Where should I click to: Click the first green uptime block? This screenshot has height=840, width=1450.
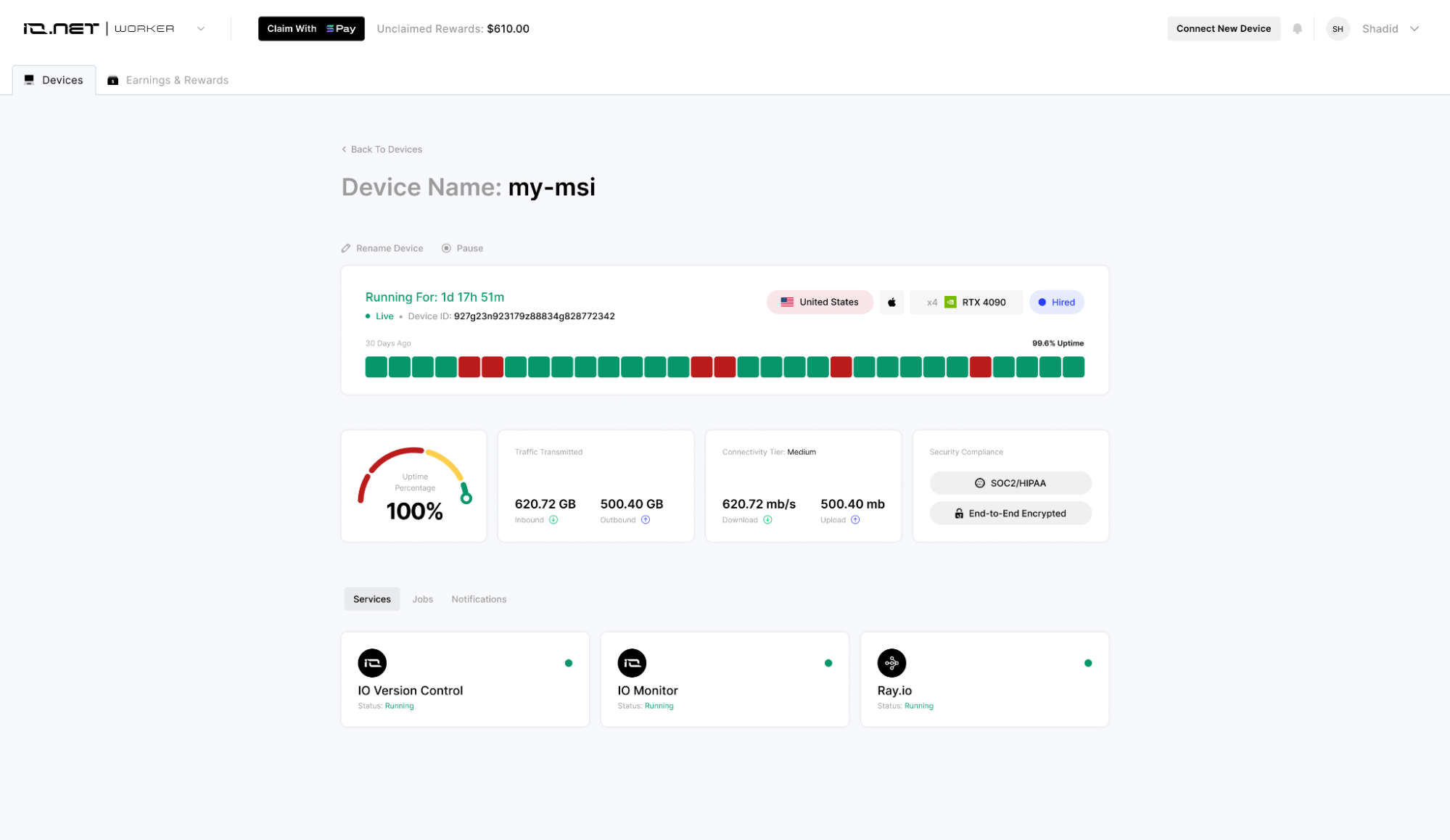[x=376, y=367]
